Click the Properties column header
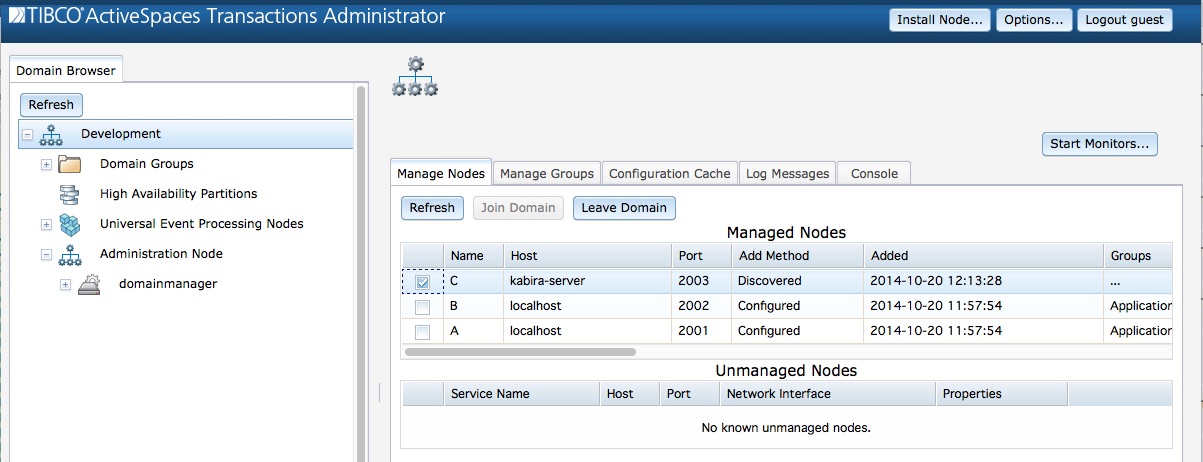 click(1001, 394)
